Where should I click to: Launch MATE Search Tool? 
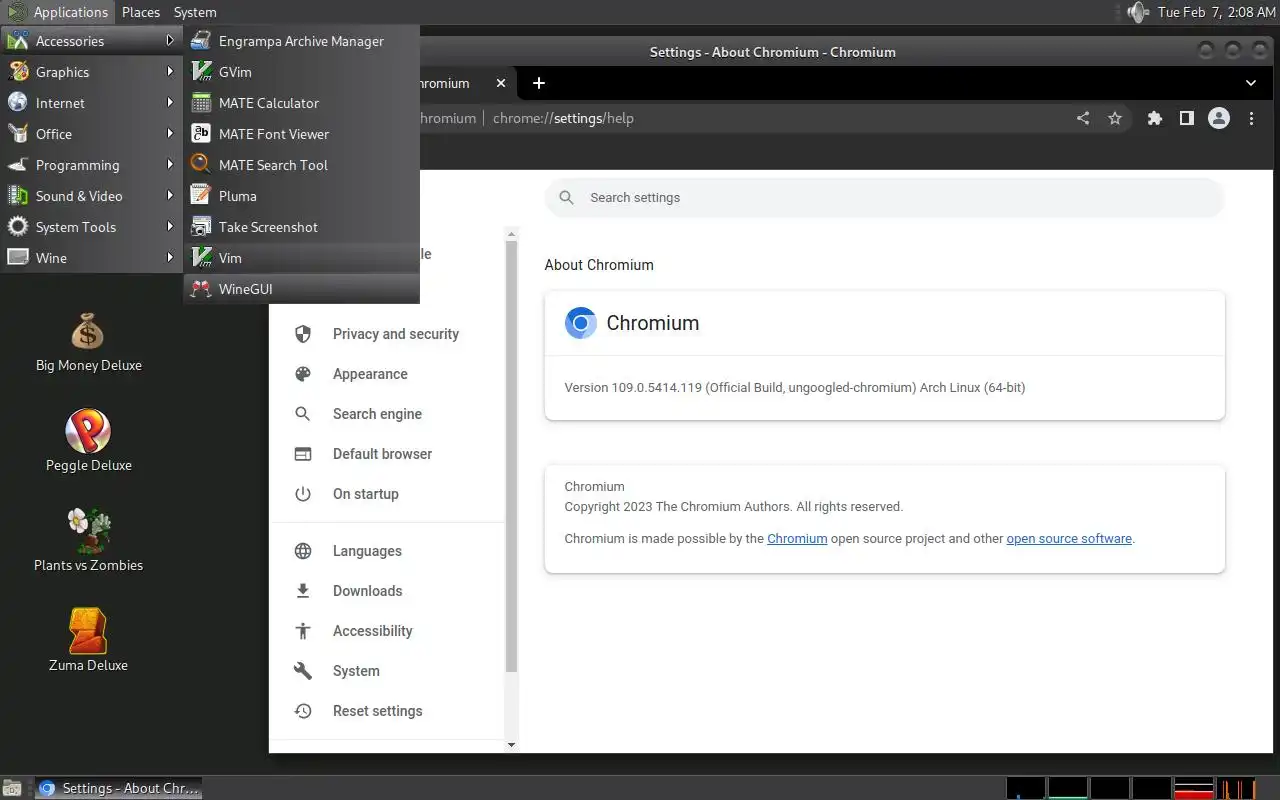(x=301, y=165)
